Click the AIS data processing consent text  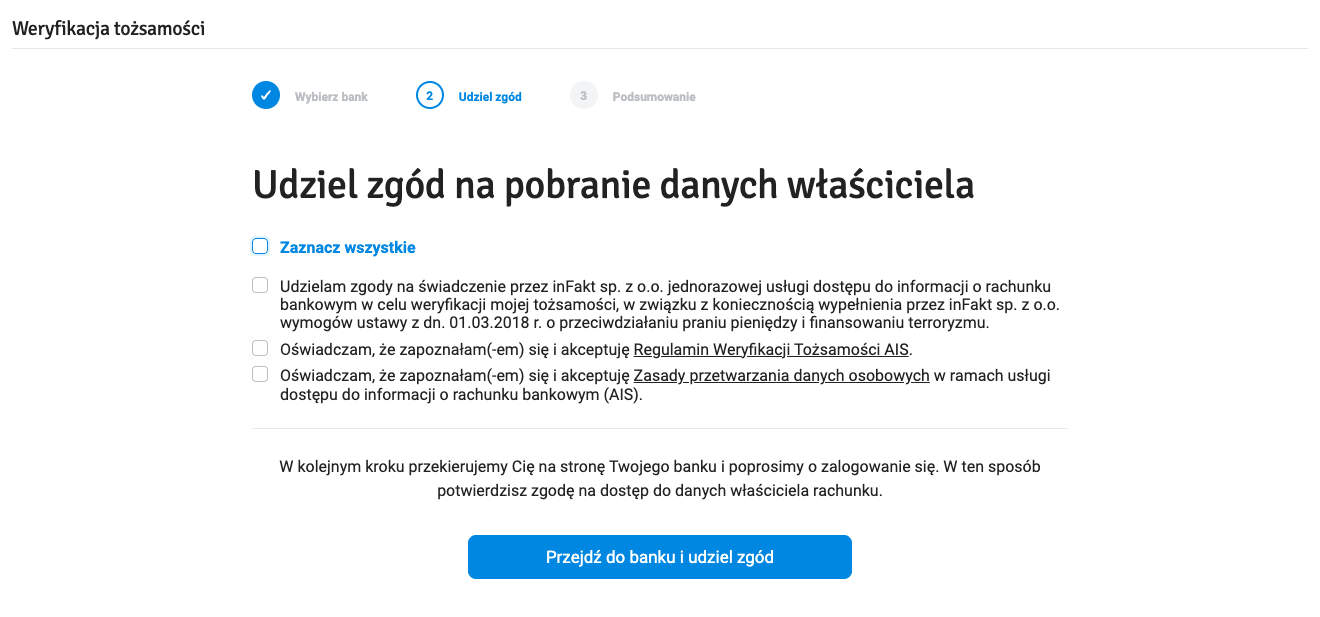(x=665, y=385)
